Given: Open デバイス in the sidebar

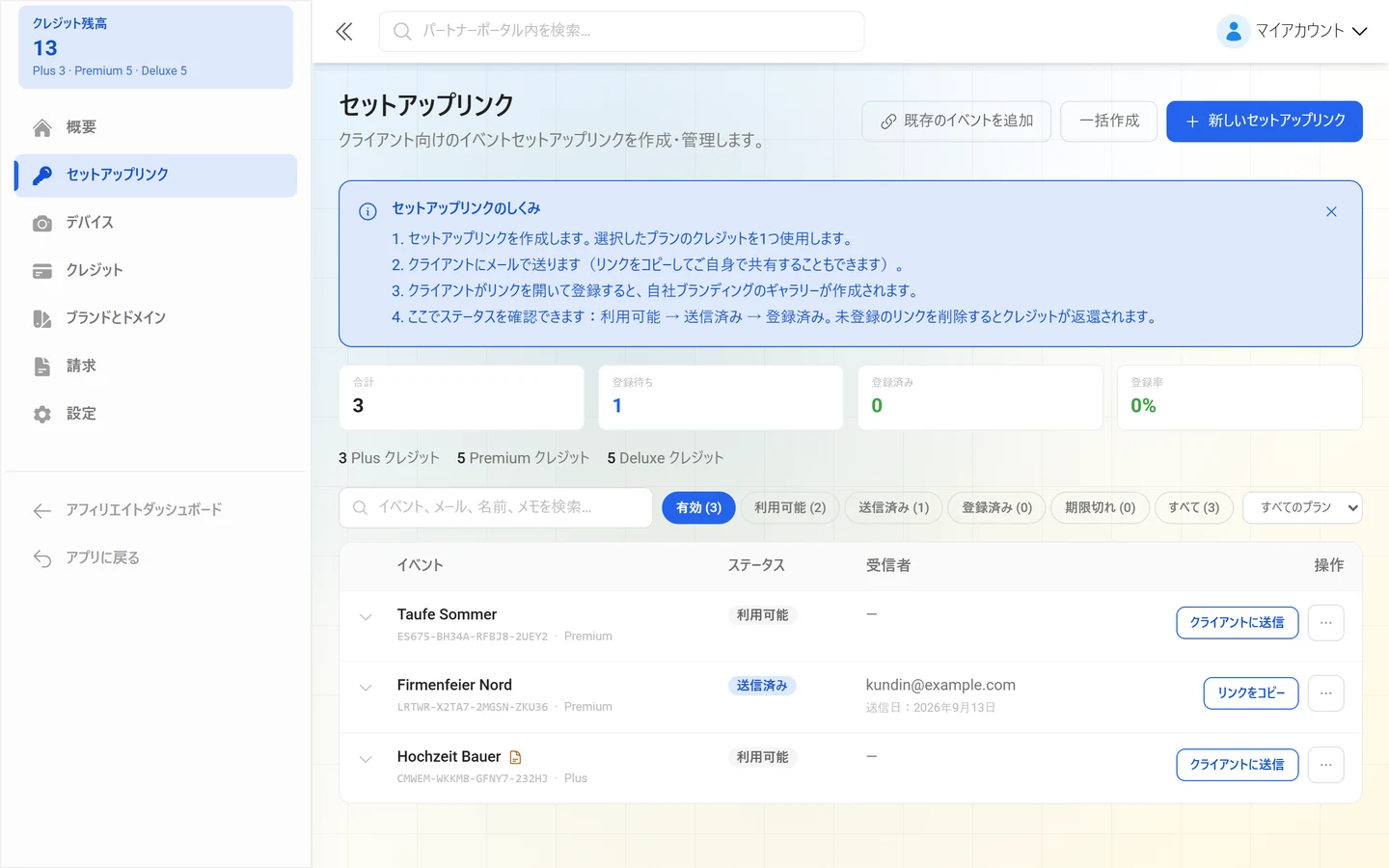Looking at the screenshot, I should 156,223.
